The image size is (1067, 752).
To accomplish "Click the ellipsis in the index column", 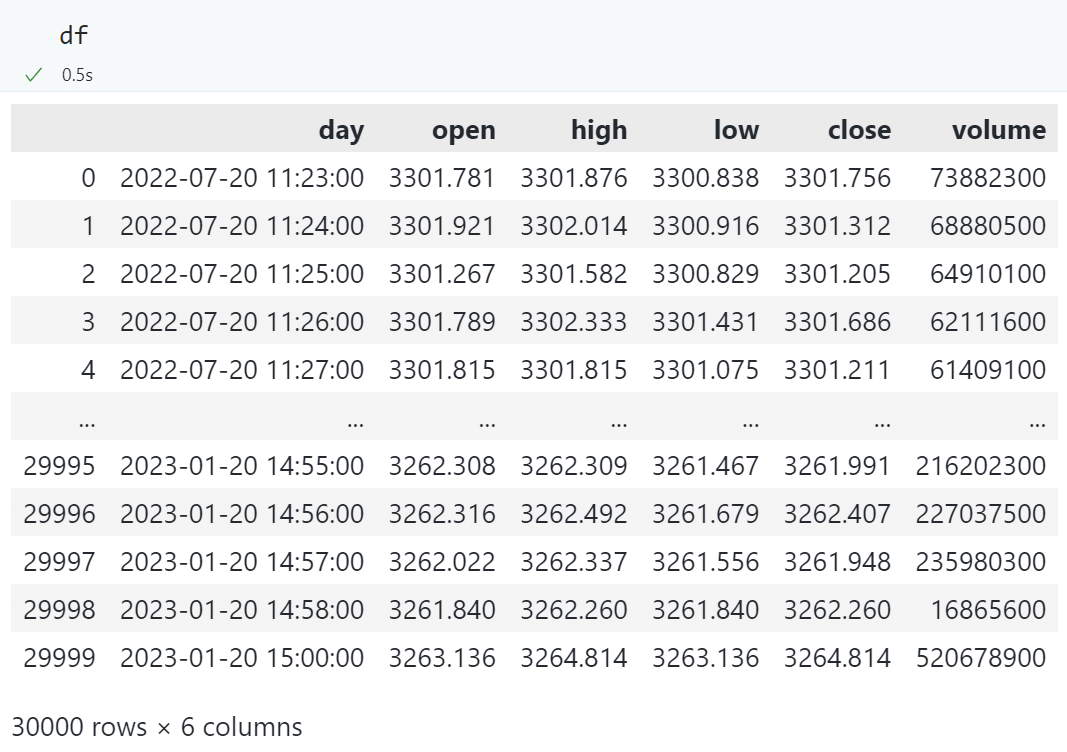I will point(86,420).
